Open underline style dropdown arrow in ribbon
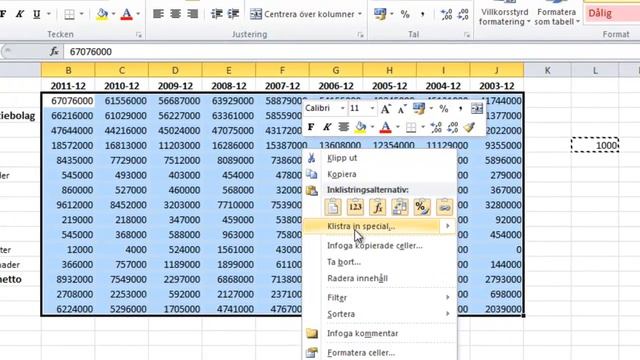640x360 pixels. [x=49, y=14]
